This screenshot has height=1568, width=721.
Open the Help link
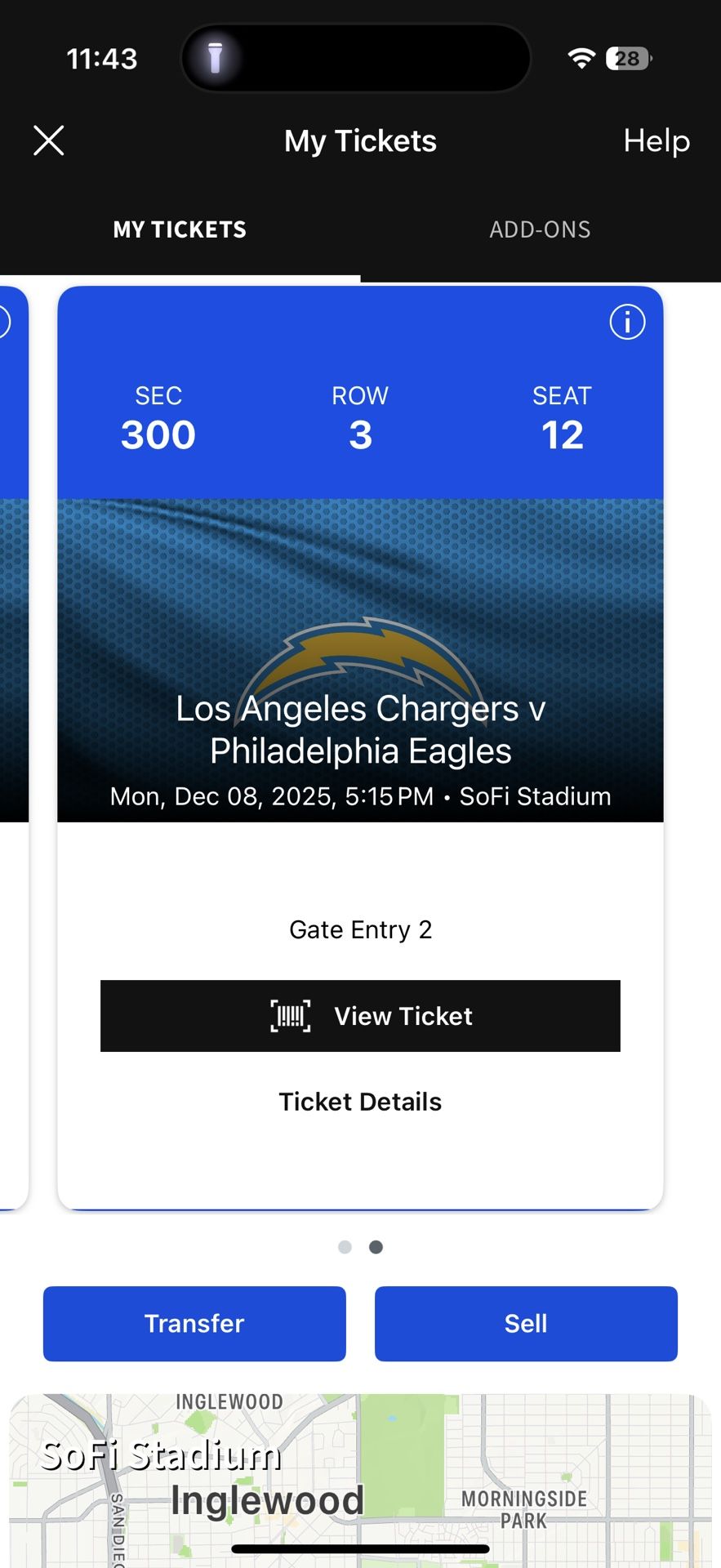point(656,140)
